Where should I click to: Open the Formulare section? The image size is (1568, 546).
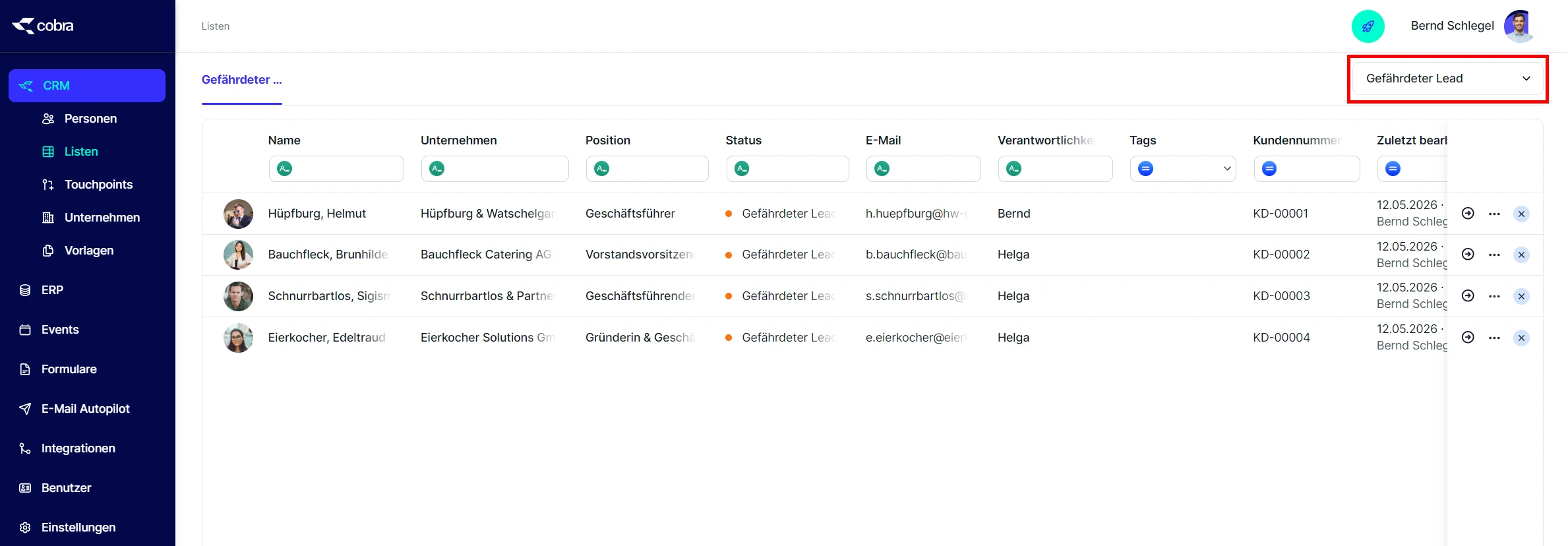69,369
